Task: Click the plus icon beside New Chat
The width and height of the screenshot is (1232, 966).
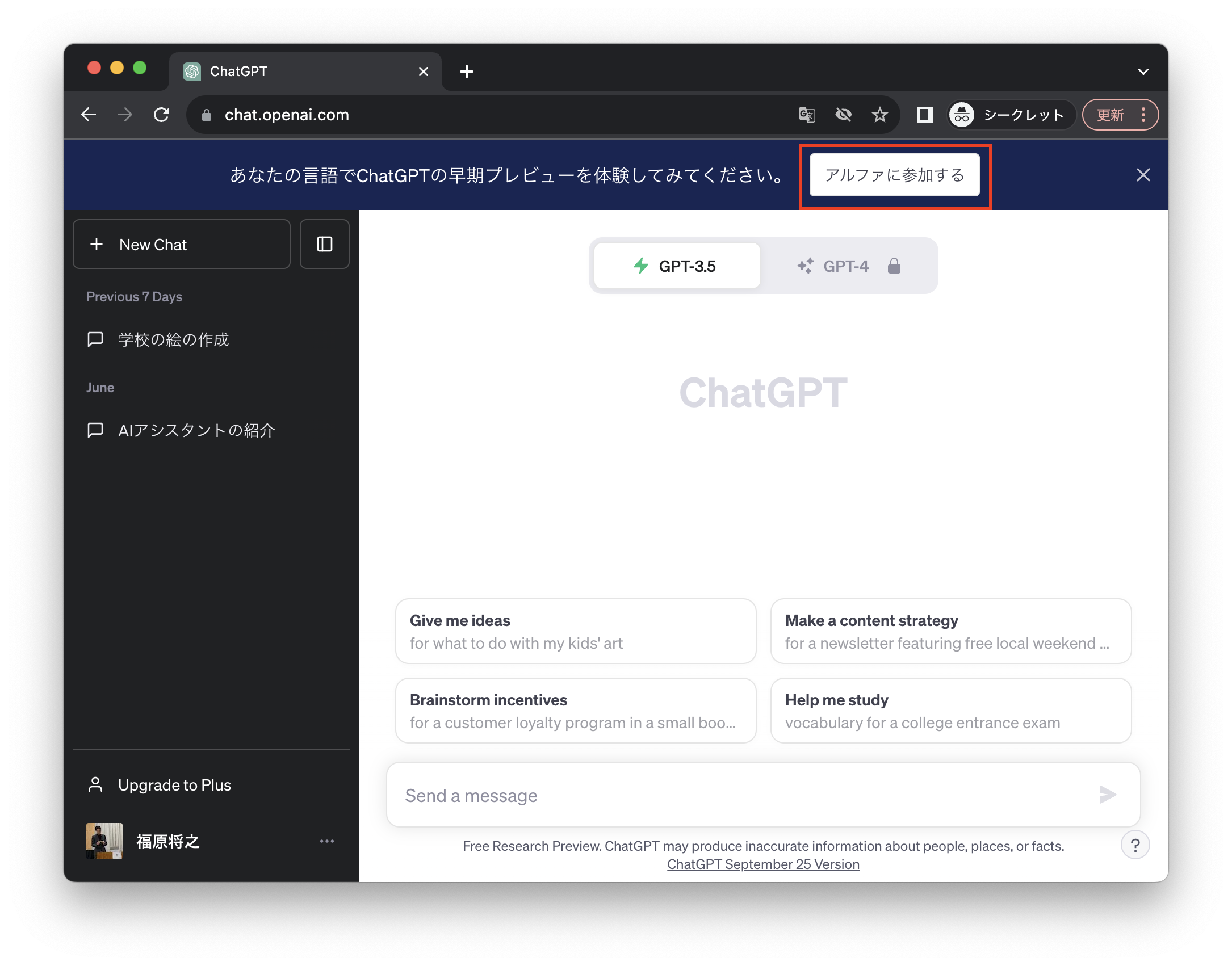Action: (97, 244)
